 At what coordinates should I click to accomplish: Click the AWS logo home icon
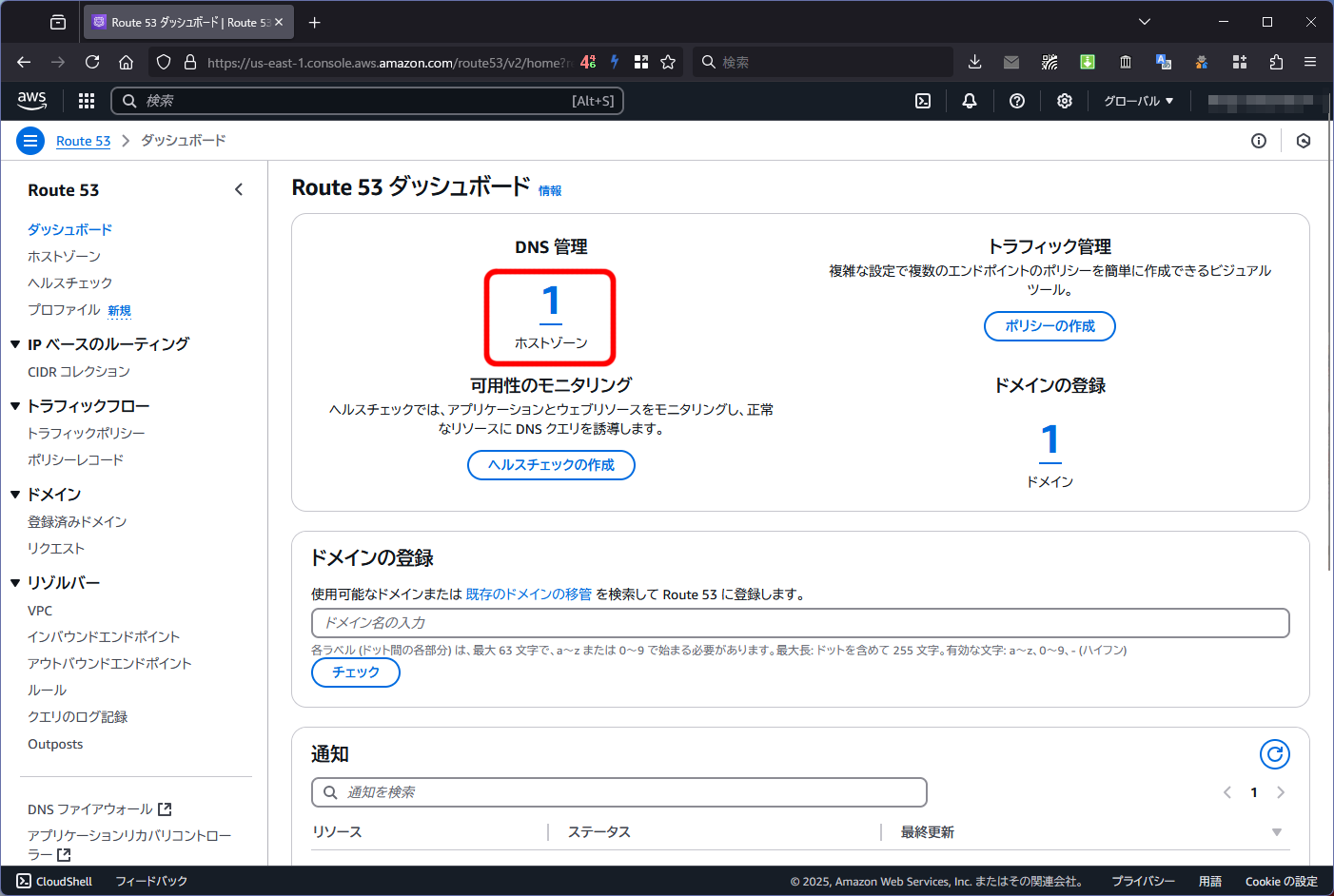(x=32, y=100)
